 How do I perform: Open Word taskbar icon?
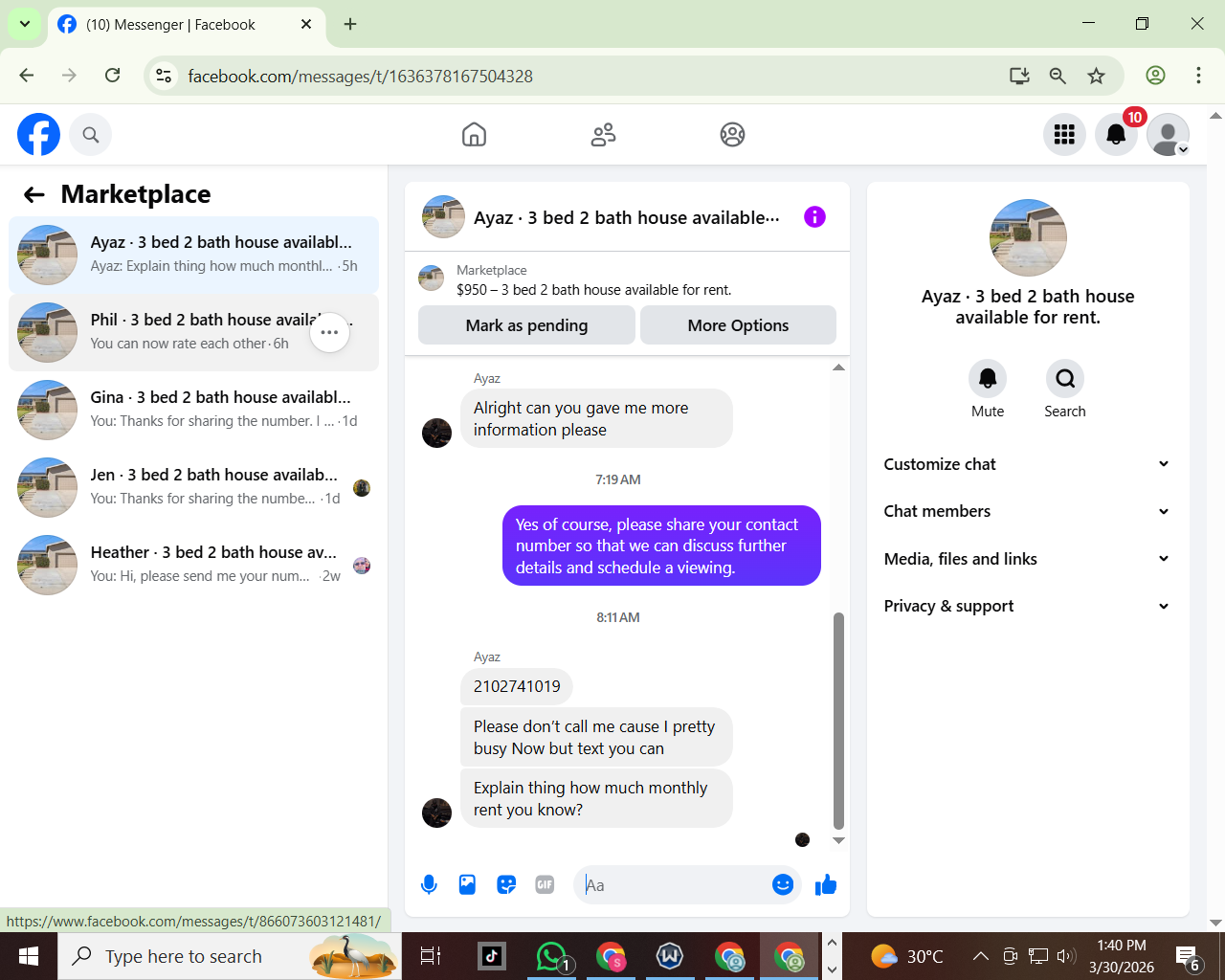point(670,956)
